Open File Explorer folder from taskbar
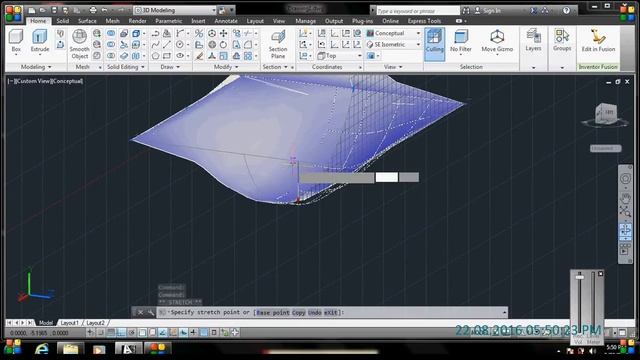 click(x=70, y=349)
